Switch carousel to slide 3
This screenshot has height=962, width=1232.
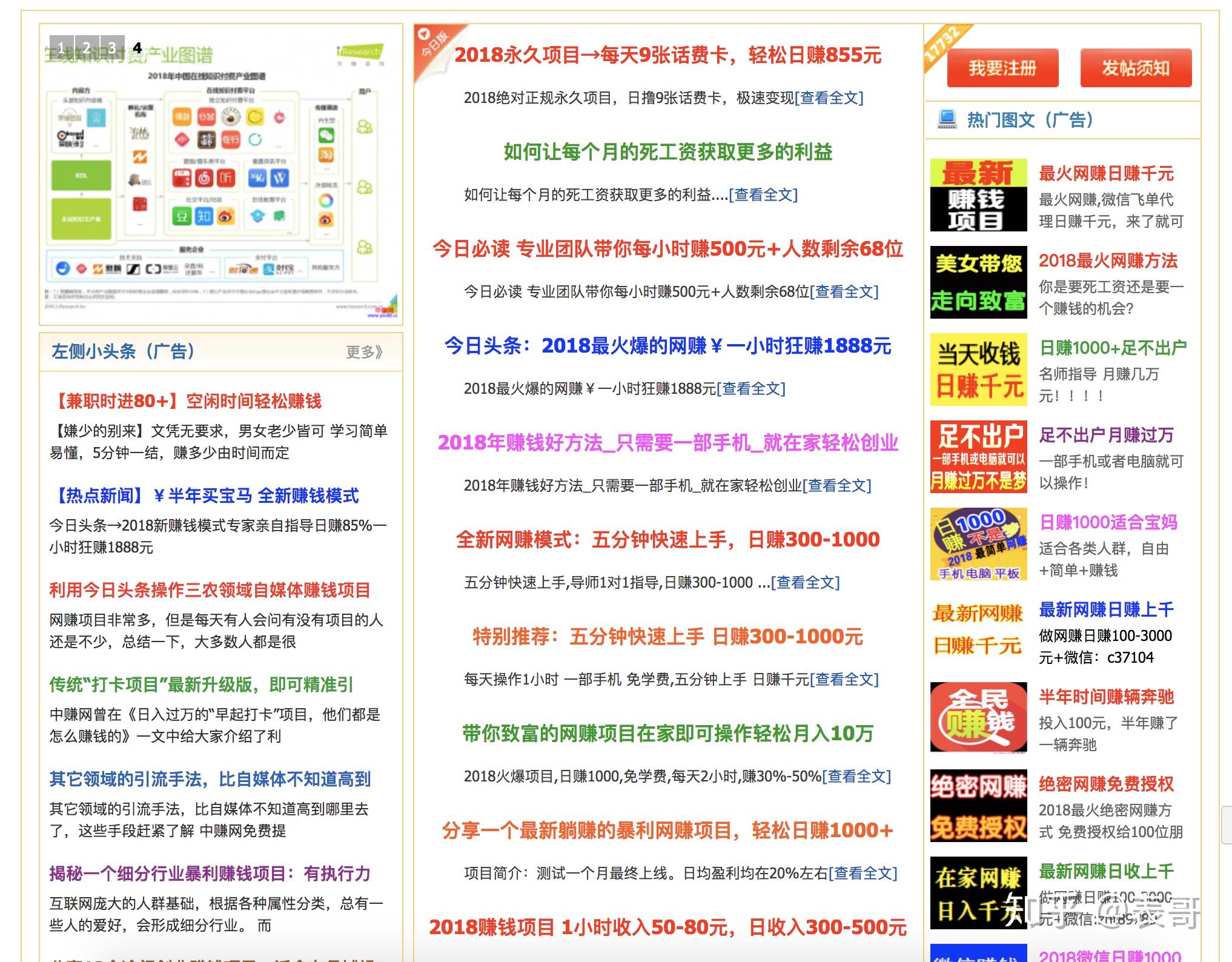pyautogui.click(x=112, y=47)
